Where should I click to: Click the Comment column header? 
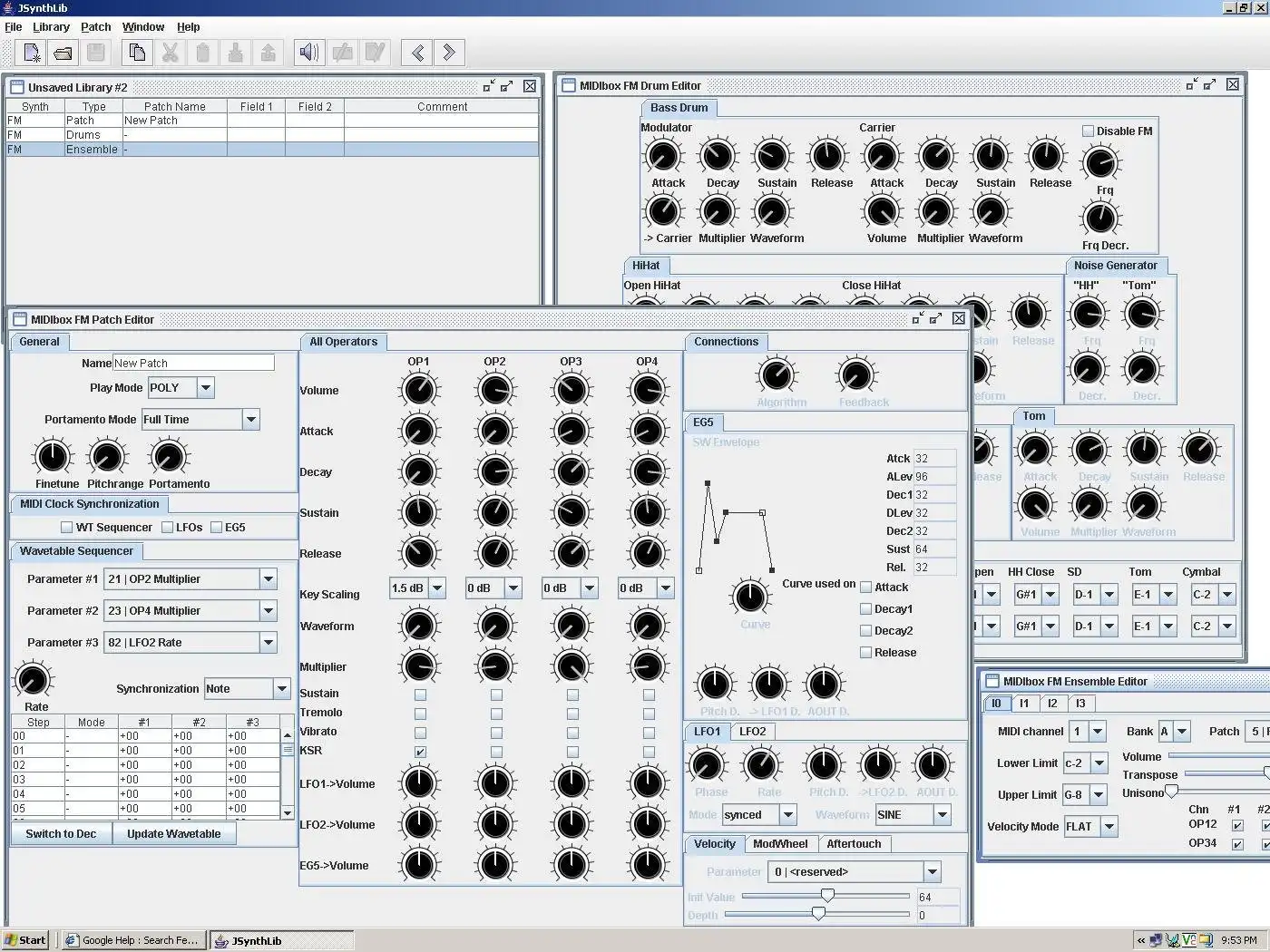(442, 107)
